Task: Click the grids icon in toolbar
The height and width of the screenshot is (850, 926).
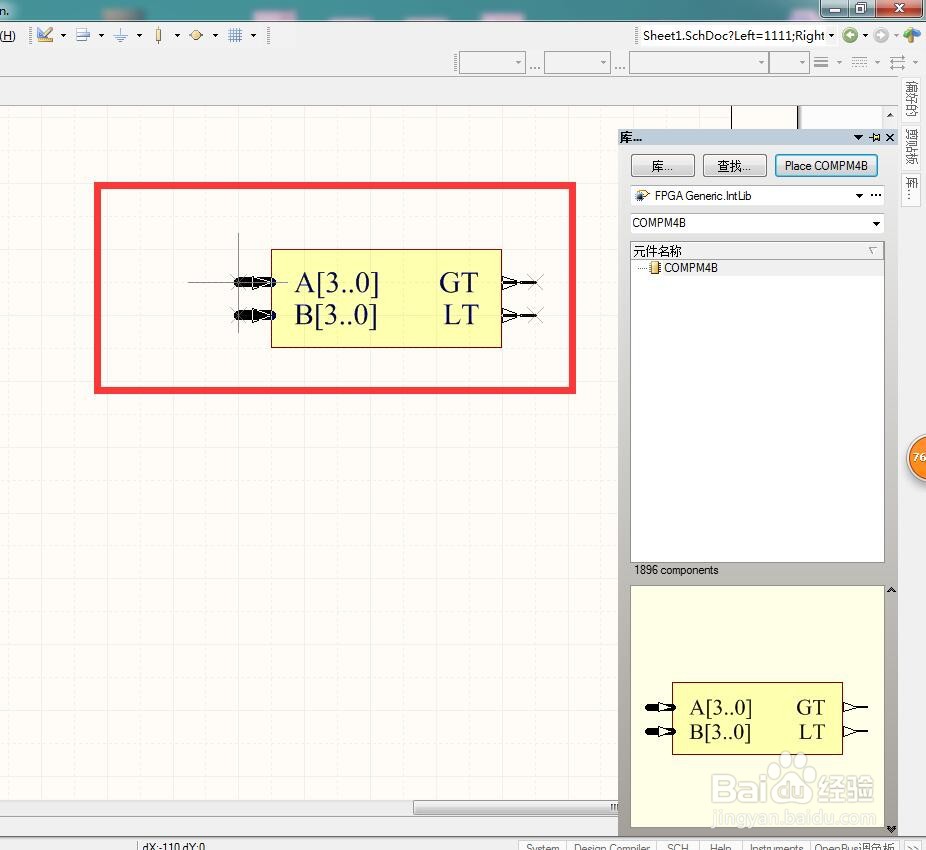Action: pyautogui.click(x=235, y=35)
